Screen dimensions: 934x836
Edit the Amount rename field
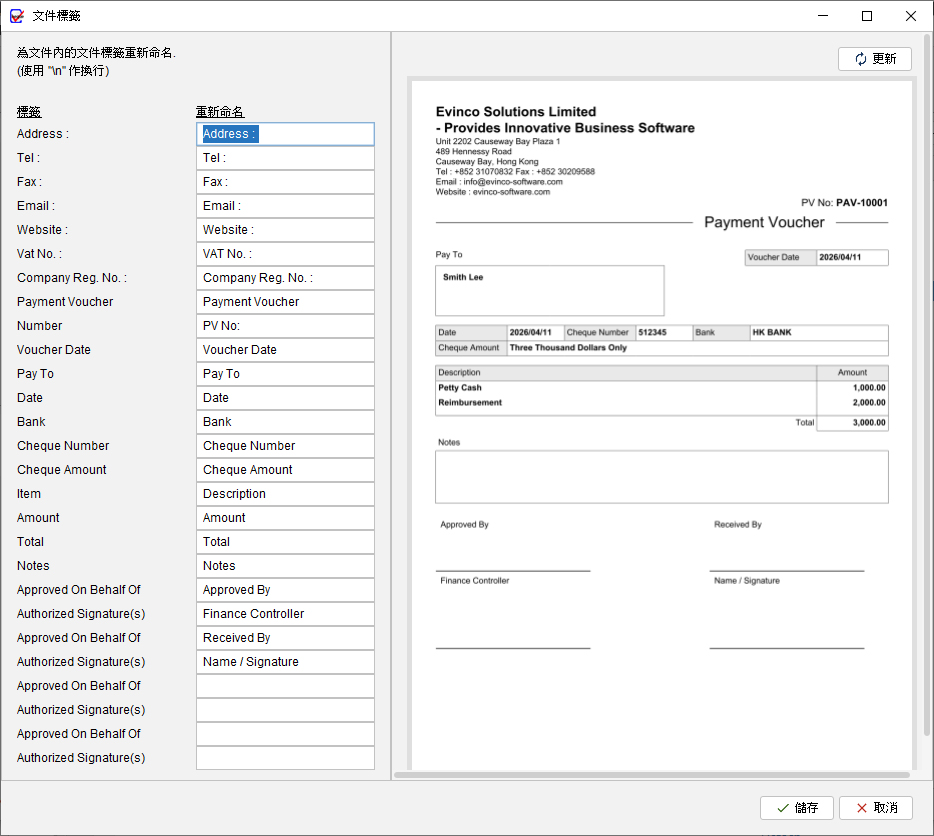tap(285, 518)
